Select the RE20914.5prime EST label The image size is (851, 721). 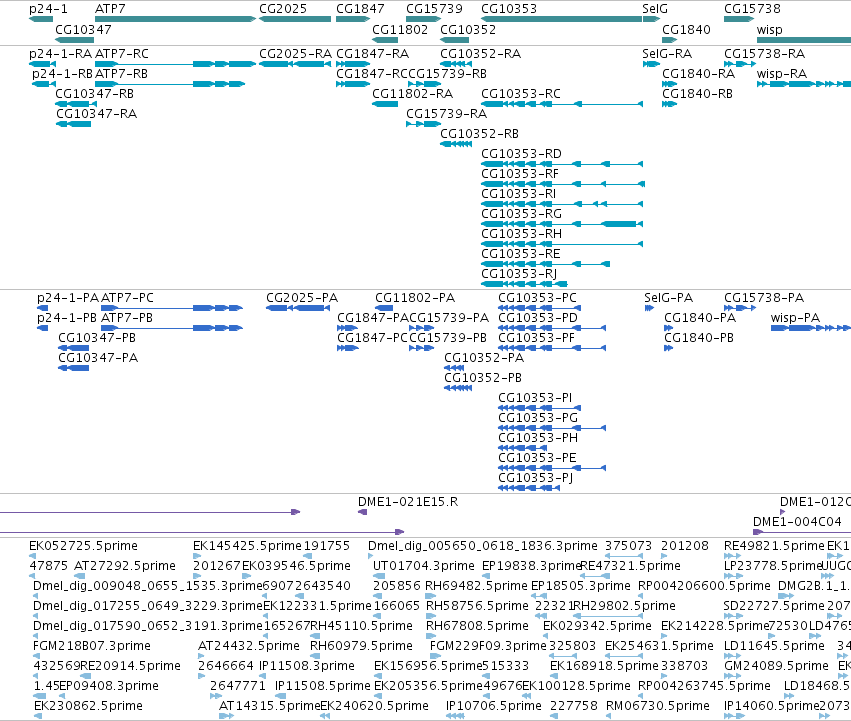[130, 666]
